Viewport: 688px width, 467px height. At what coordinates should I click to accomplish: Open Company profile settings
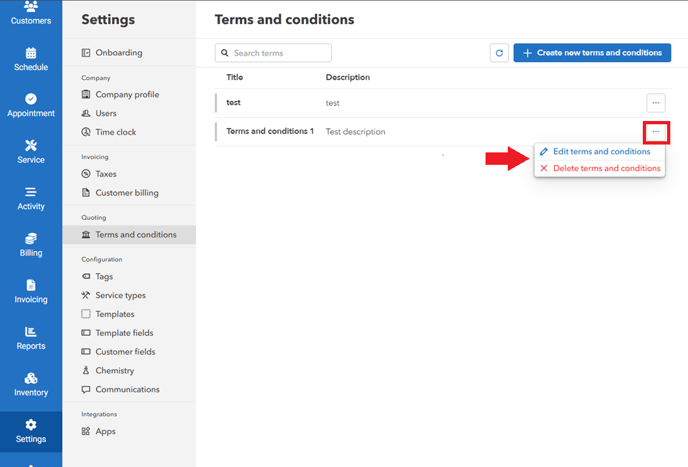[126, 95]
